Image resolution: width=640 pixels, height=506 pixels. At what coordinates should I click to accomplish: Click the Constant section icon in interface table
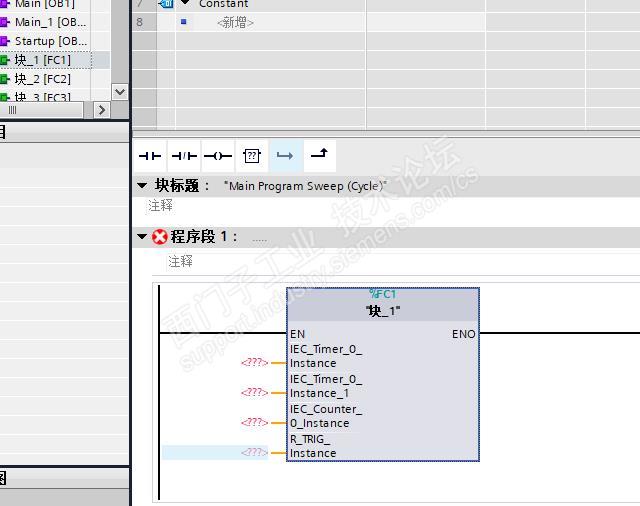tap(166, 4)
